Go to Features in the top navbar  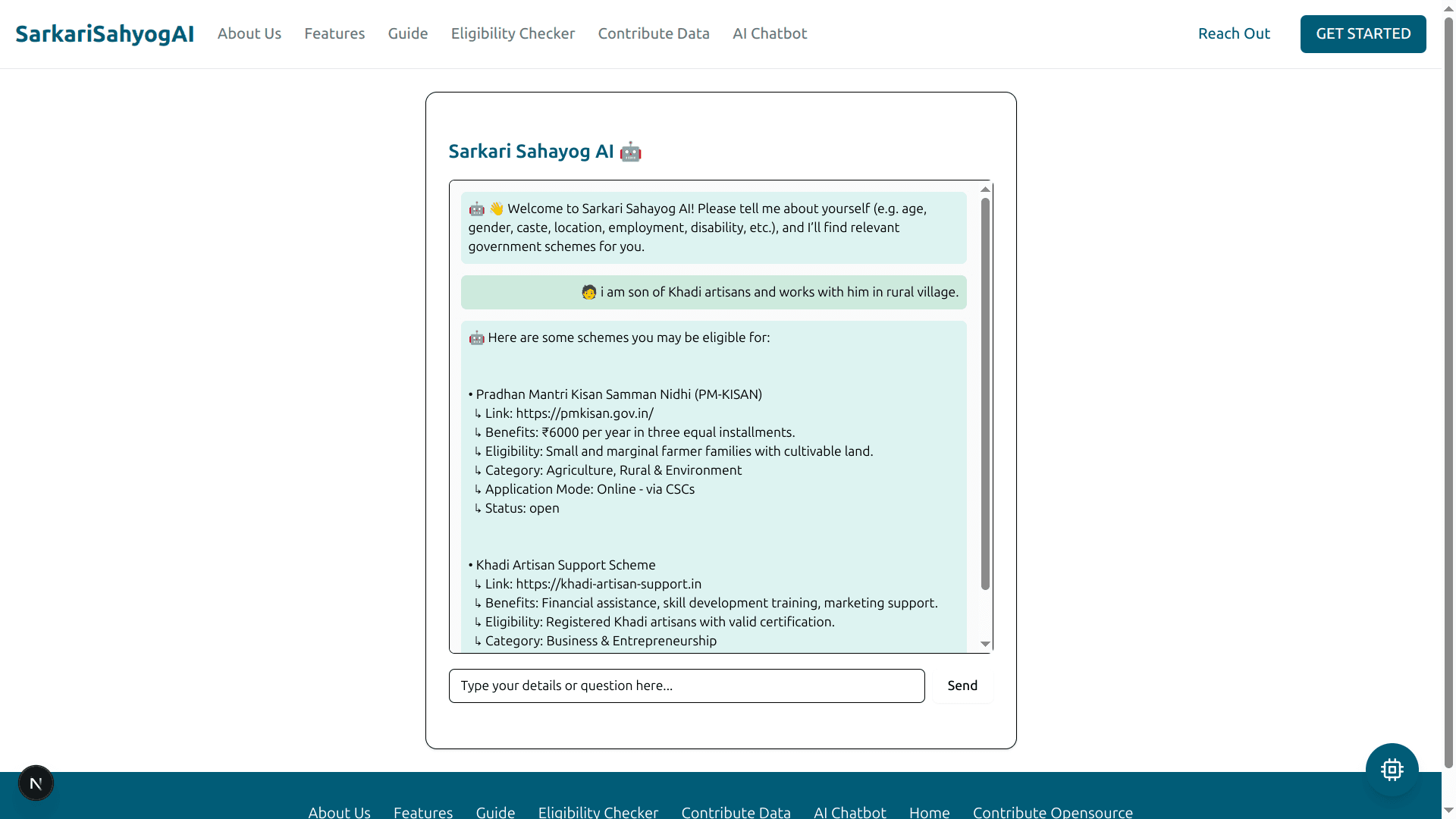click(x=334, y=34)
